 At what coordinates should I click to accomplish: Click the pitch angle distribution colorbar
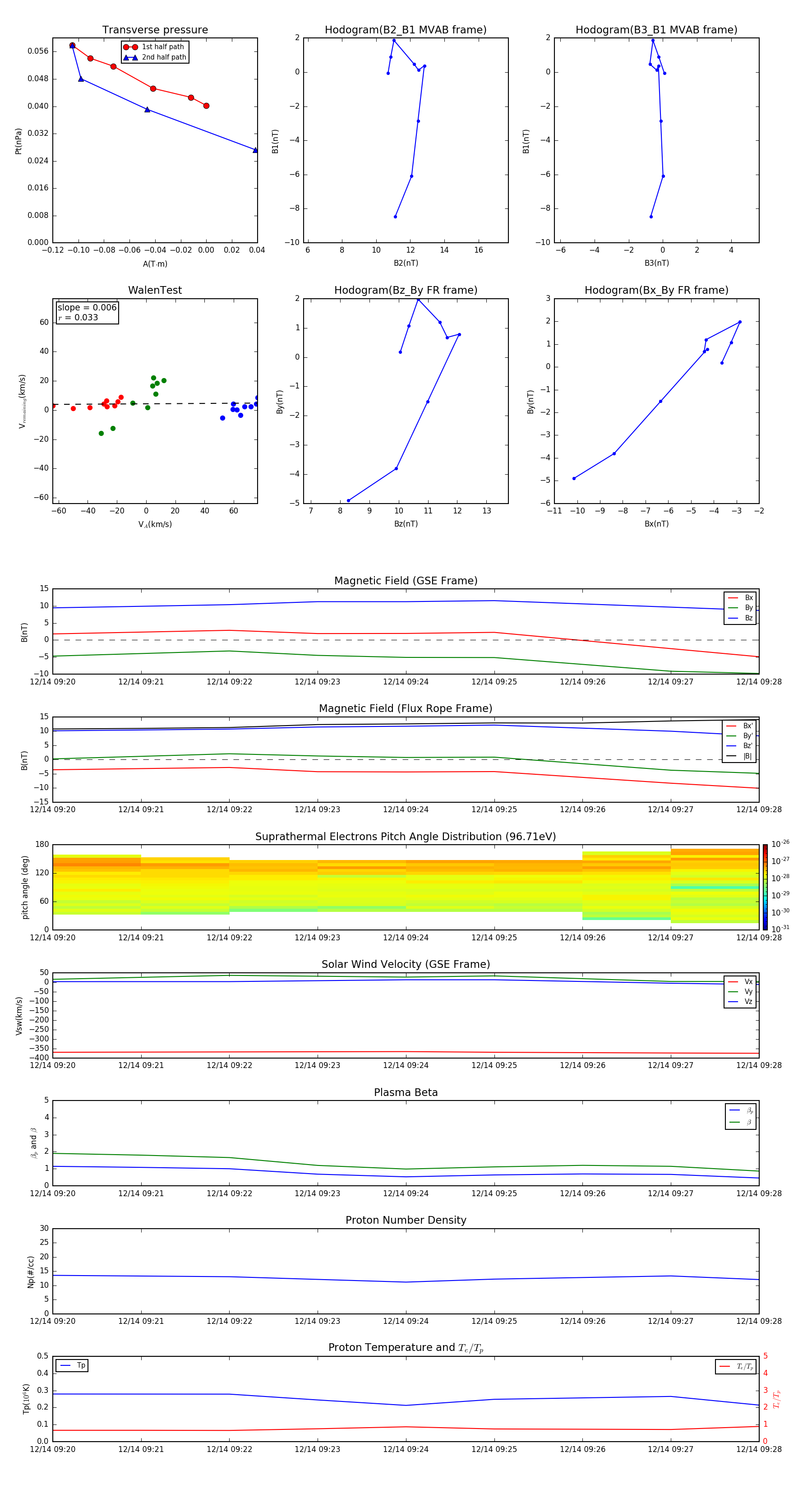point(765,887)
